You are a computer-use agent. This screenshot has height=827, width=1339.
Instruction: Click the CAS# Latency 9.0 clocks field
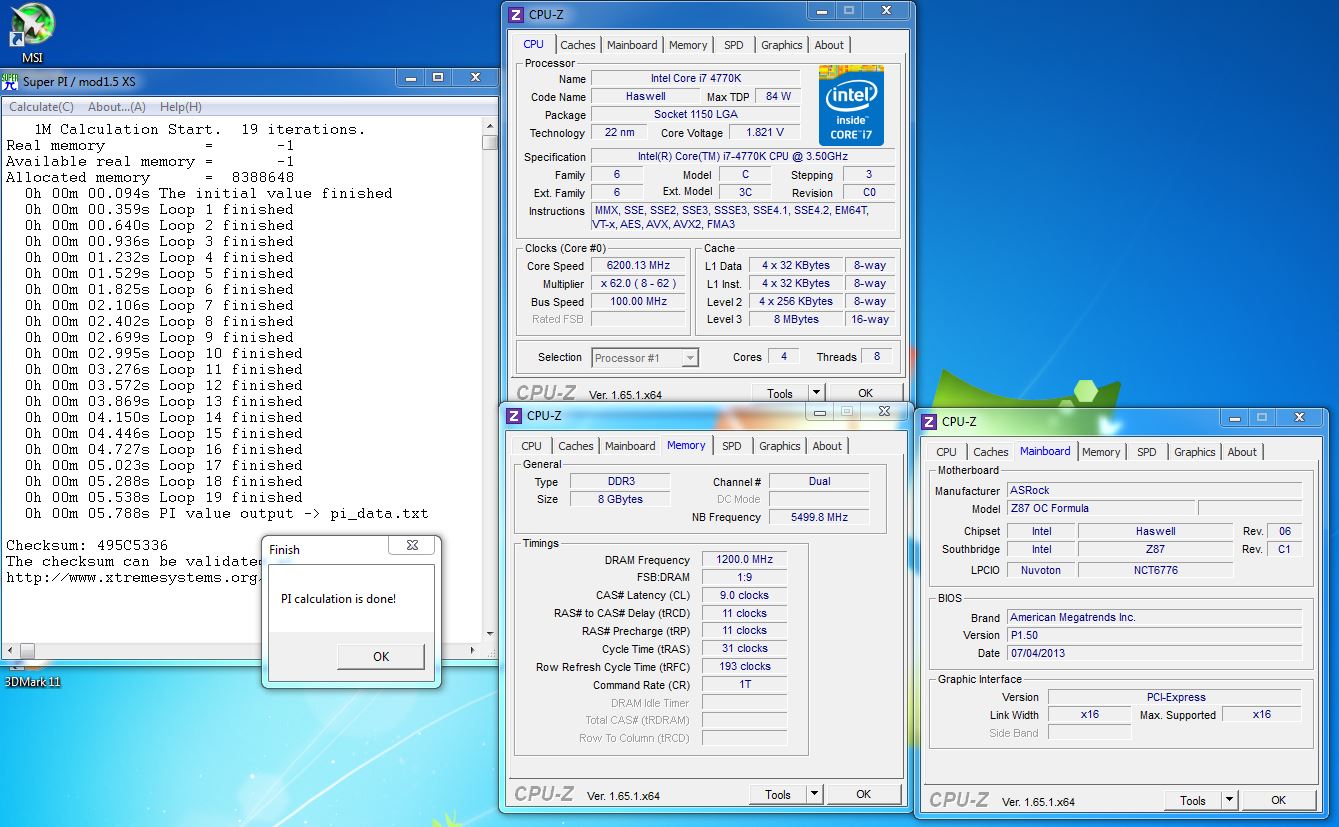click(745, 596)
